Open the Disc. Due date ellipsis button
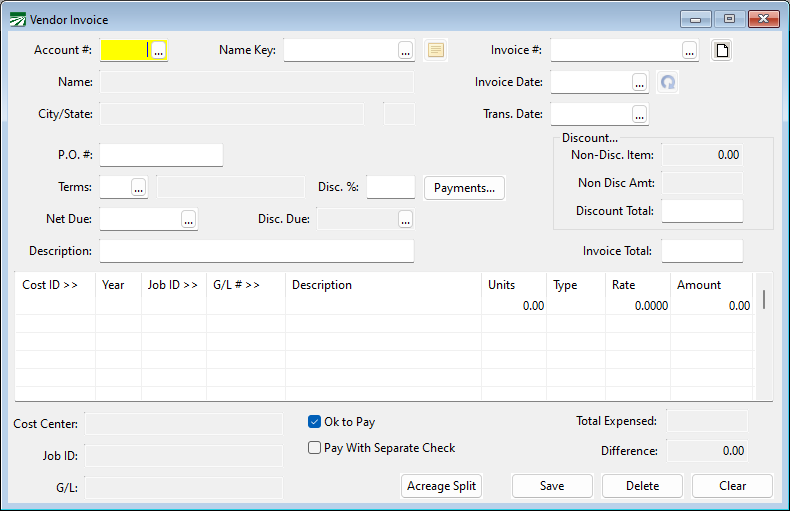790x511 pixels. tap(406, 219)
